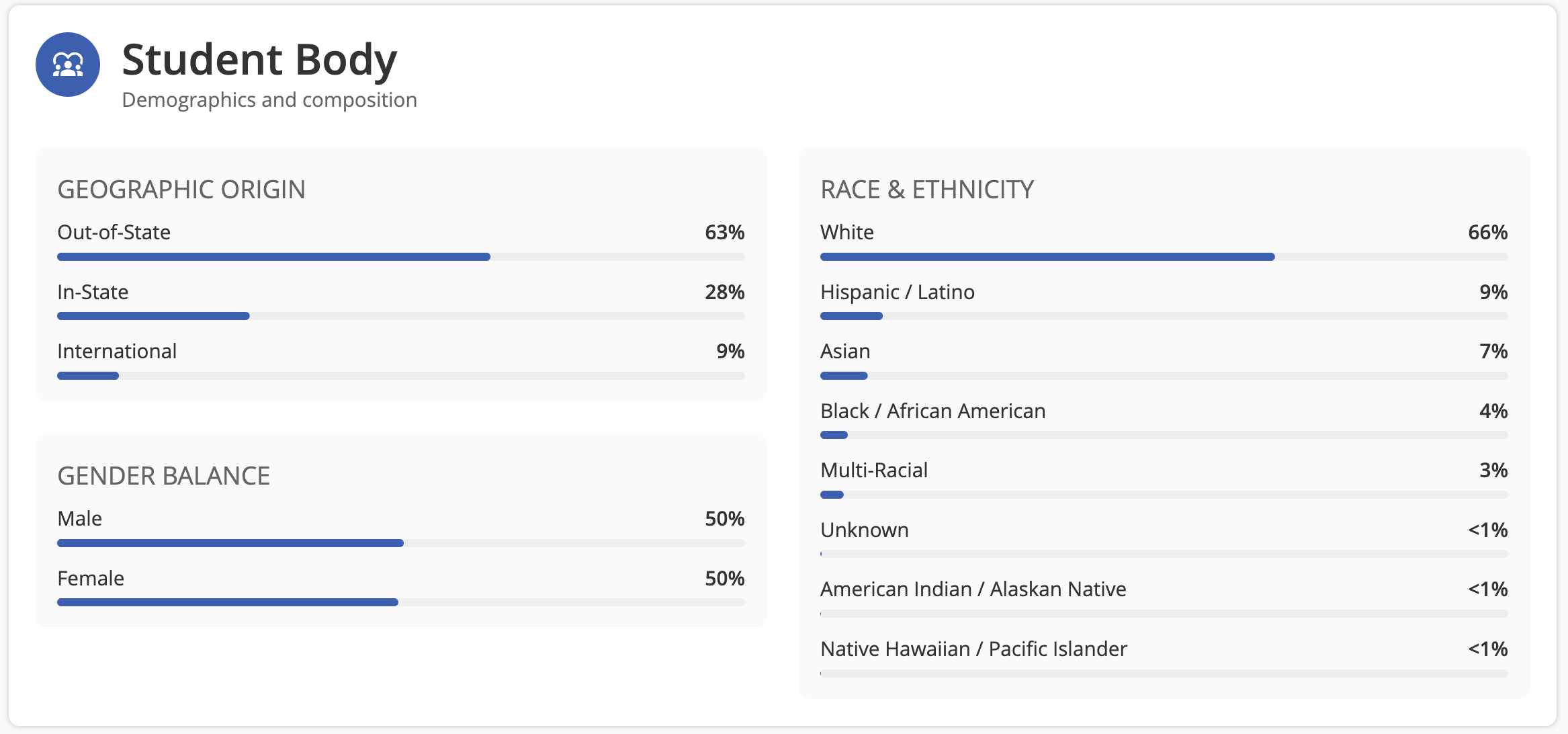
Task: Click the In-State progress bar
Action: (401, 316)
